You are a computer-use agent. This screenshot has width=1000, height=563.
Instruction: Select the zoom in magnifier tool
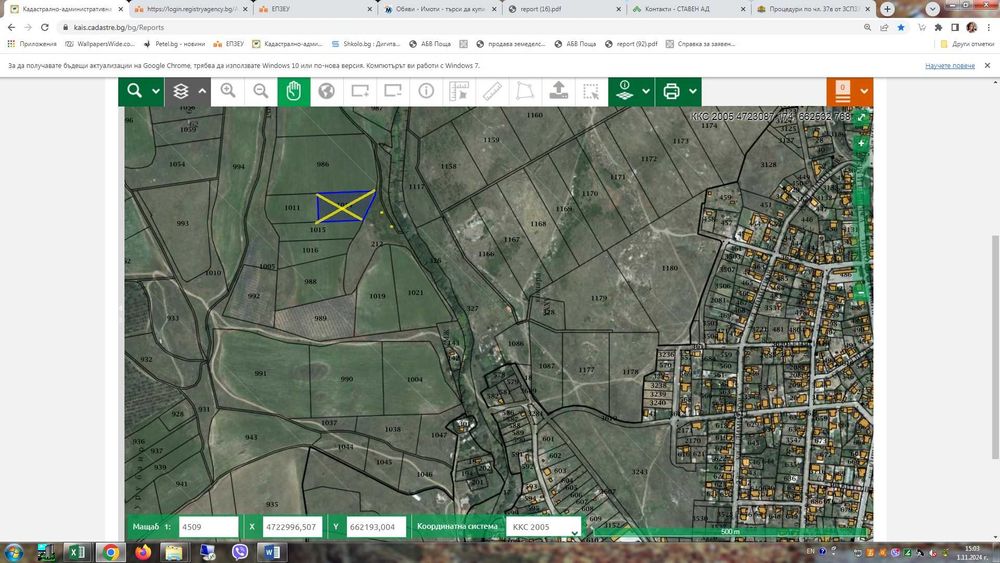(x=228, y=91)
